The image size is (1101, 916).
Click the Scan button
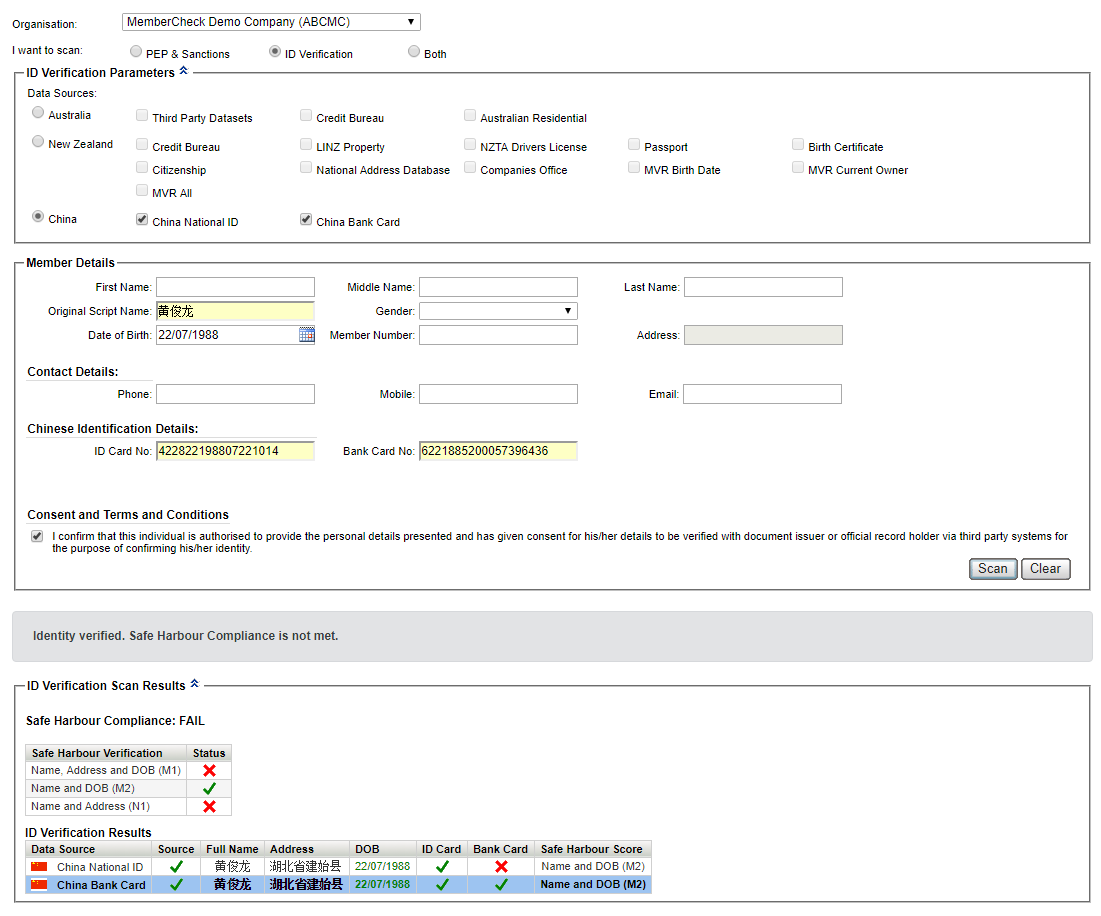993,569
